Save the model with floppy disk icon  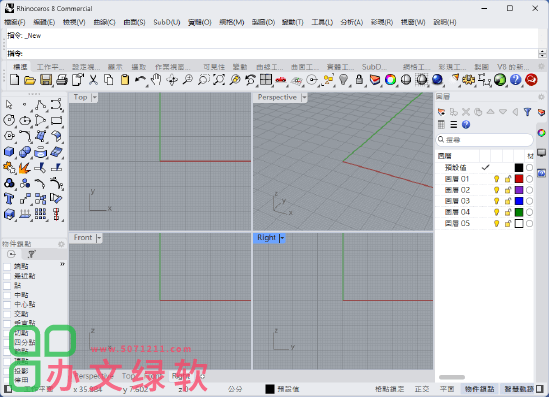point(46,80)
